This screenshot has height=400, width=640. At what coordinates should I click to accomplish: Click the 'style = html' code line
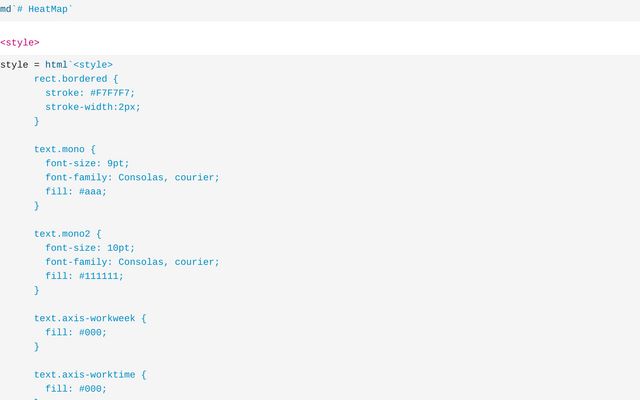point(56,65)
